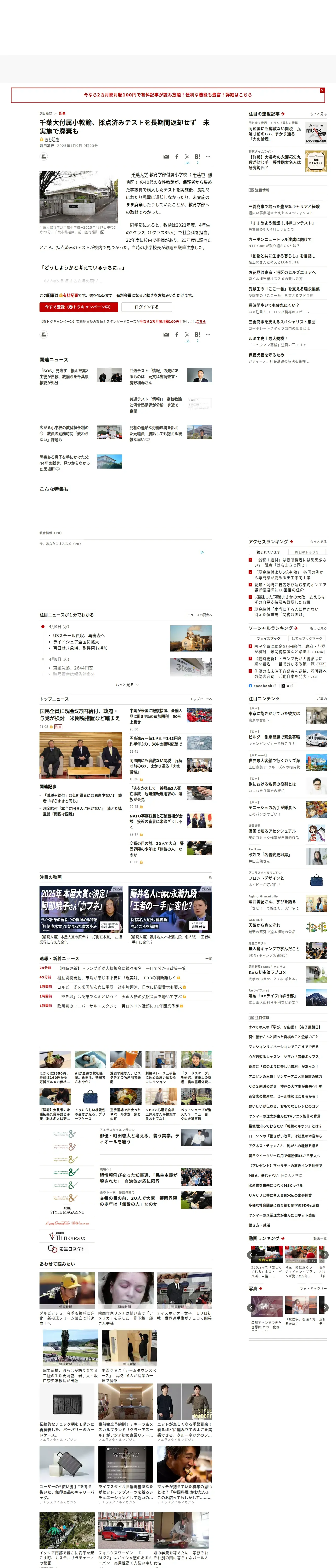The image size is (336, 1568).
Task: Open bottom ellipsis more-options icon
Action: click(x=208, y=334)
